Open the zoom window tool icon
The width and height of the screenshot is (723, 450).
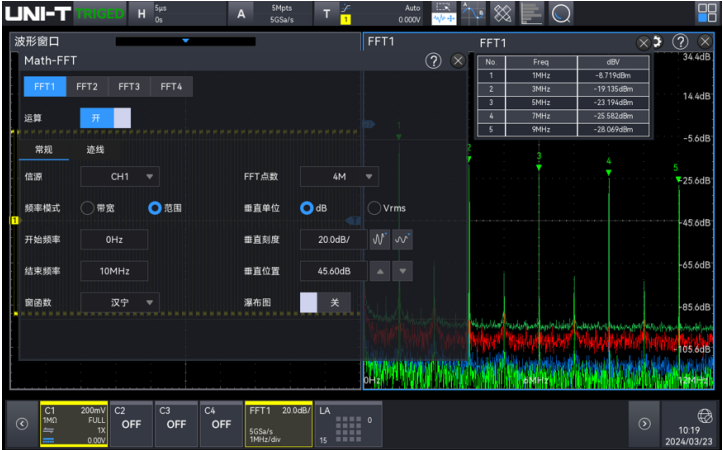coord(442,13)
